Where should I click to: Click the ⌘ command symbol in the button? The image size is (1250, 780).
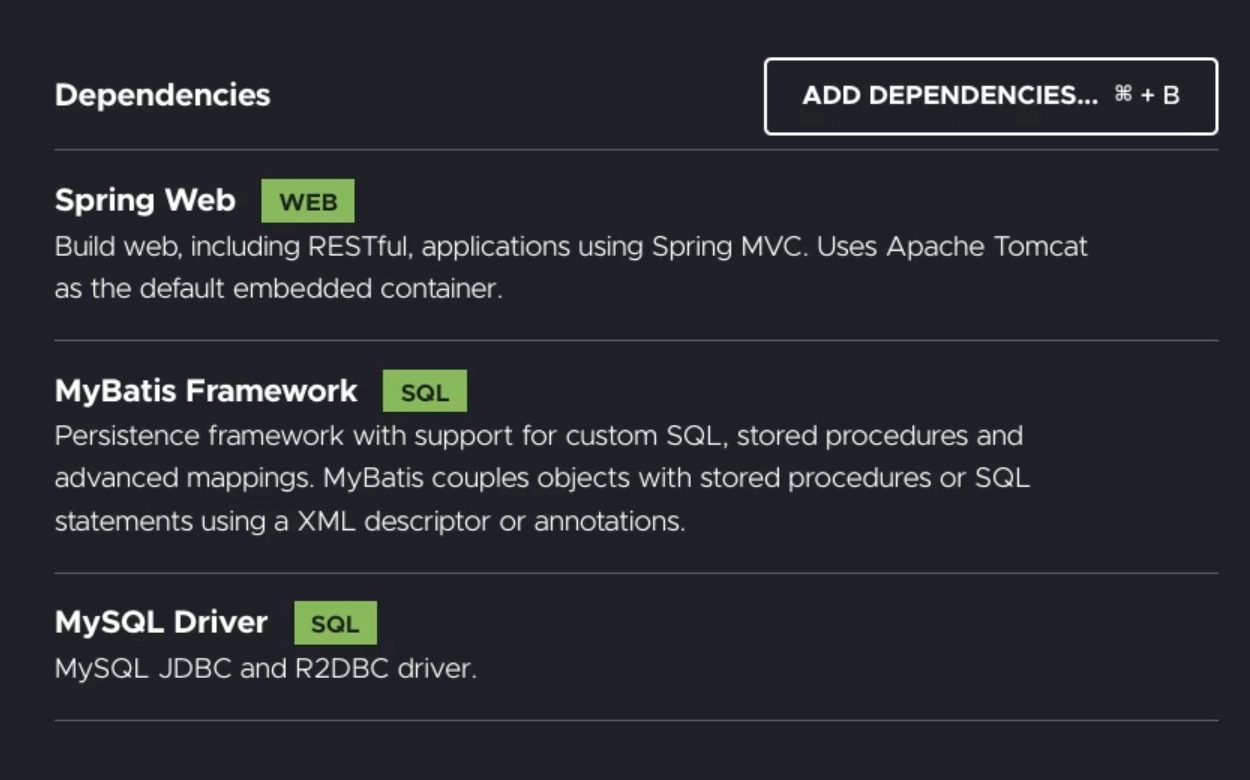coord(1122,95)
